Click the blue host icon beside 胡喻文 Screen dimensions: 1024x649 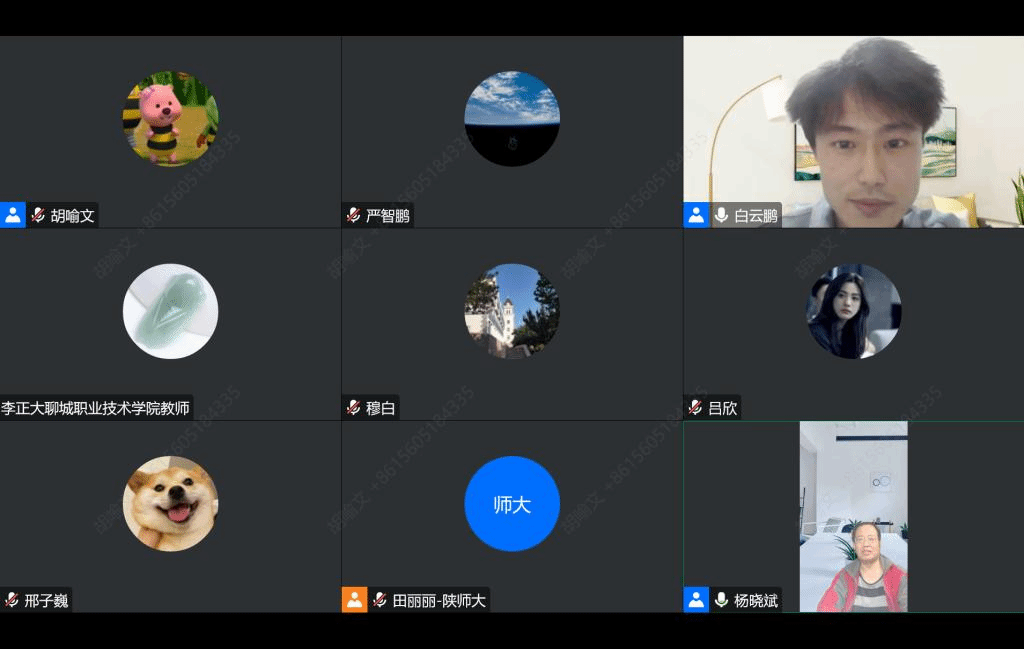pos(13,215)
